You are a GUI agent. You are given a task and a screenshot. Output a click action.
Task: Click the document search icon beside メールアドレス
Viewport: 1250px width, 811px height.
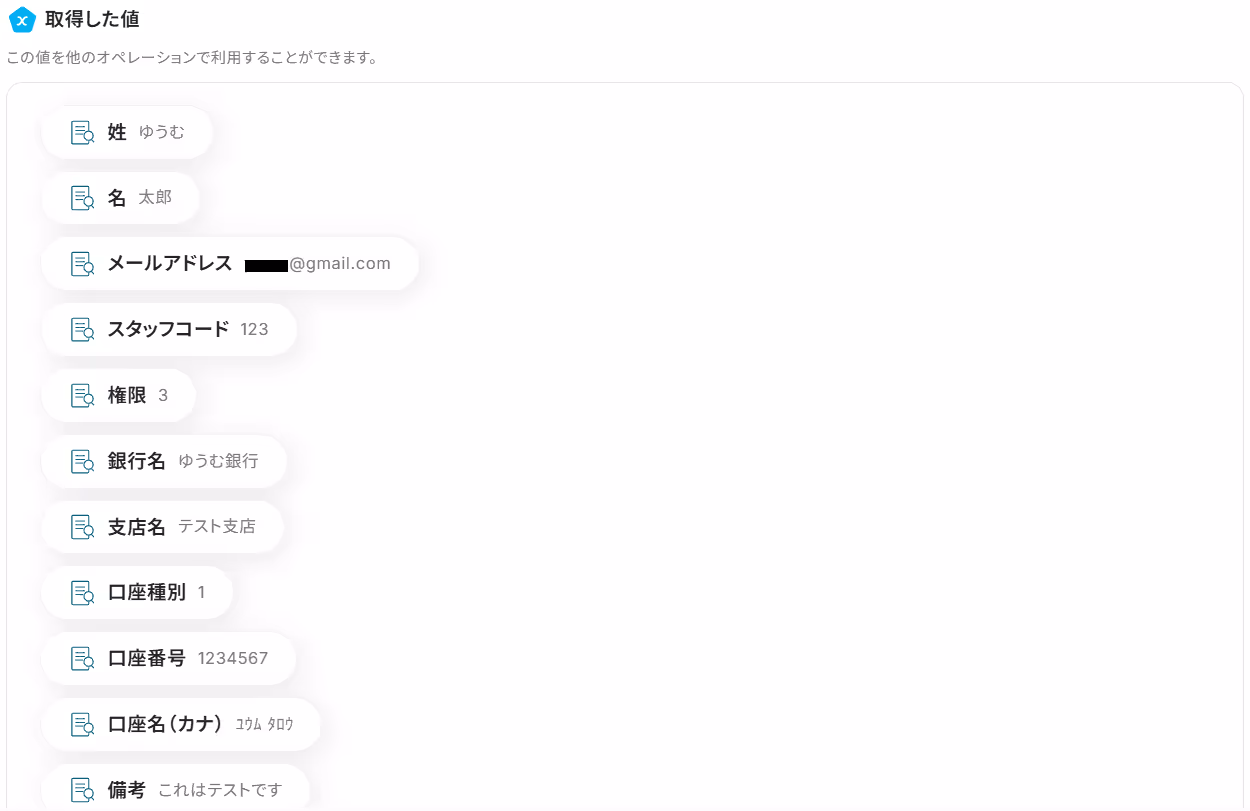tap(83, 264)
